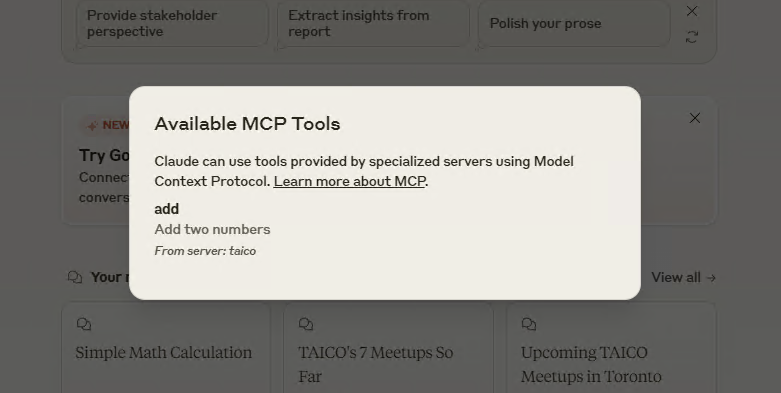Image resolution: width=781 pixels, height=393 pixels.
Task: Click the From server: taico label
Action: 205,251
